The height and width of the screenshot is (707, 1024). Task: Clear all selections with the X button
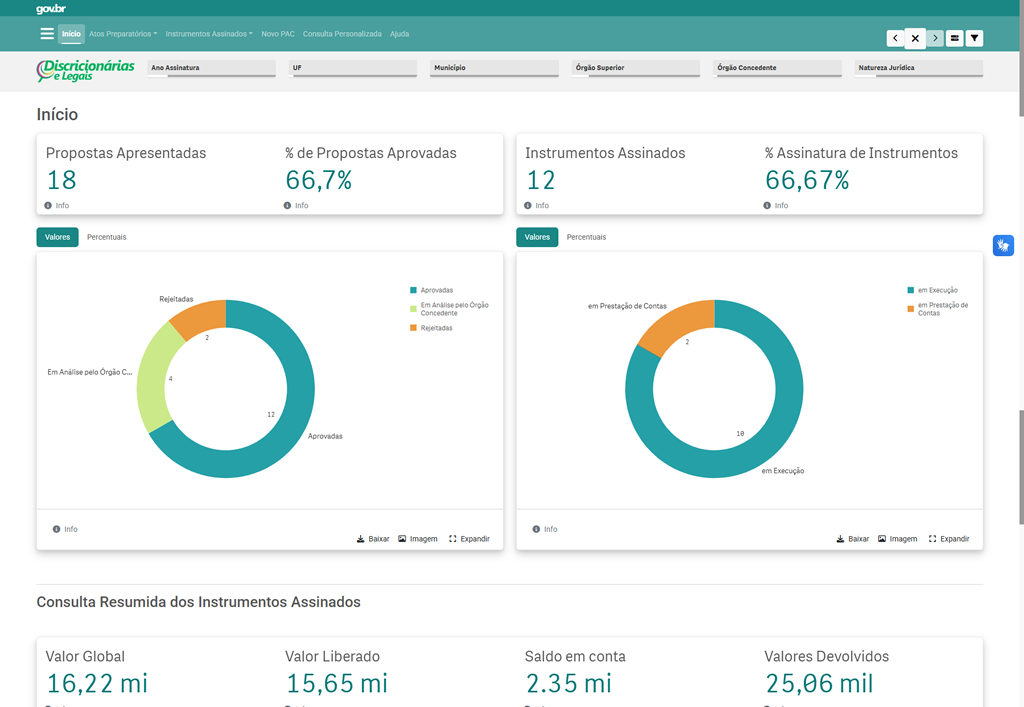(915, 39)
